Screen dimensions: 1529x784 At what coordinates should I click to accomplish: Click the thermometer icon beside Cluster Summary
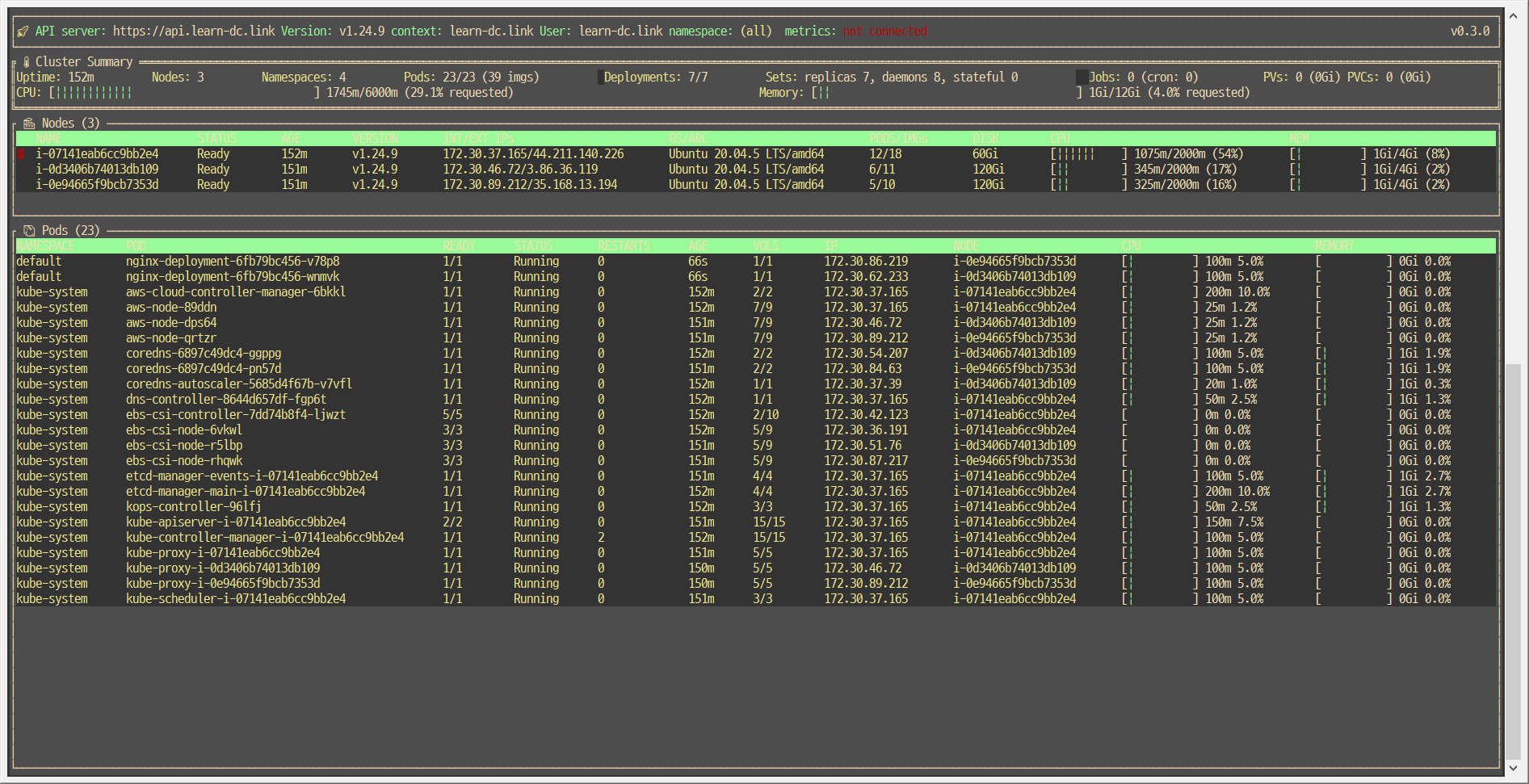click(x=27, y=61)
